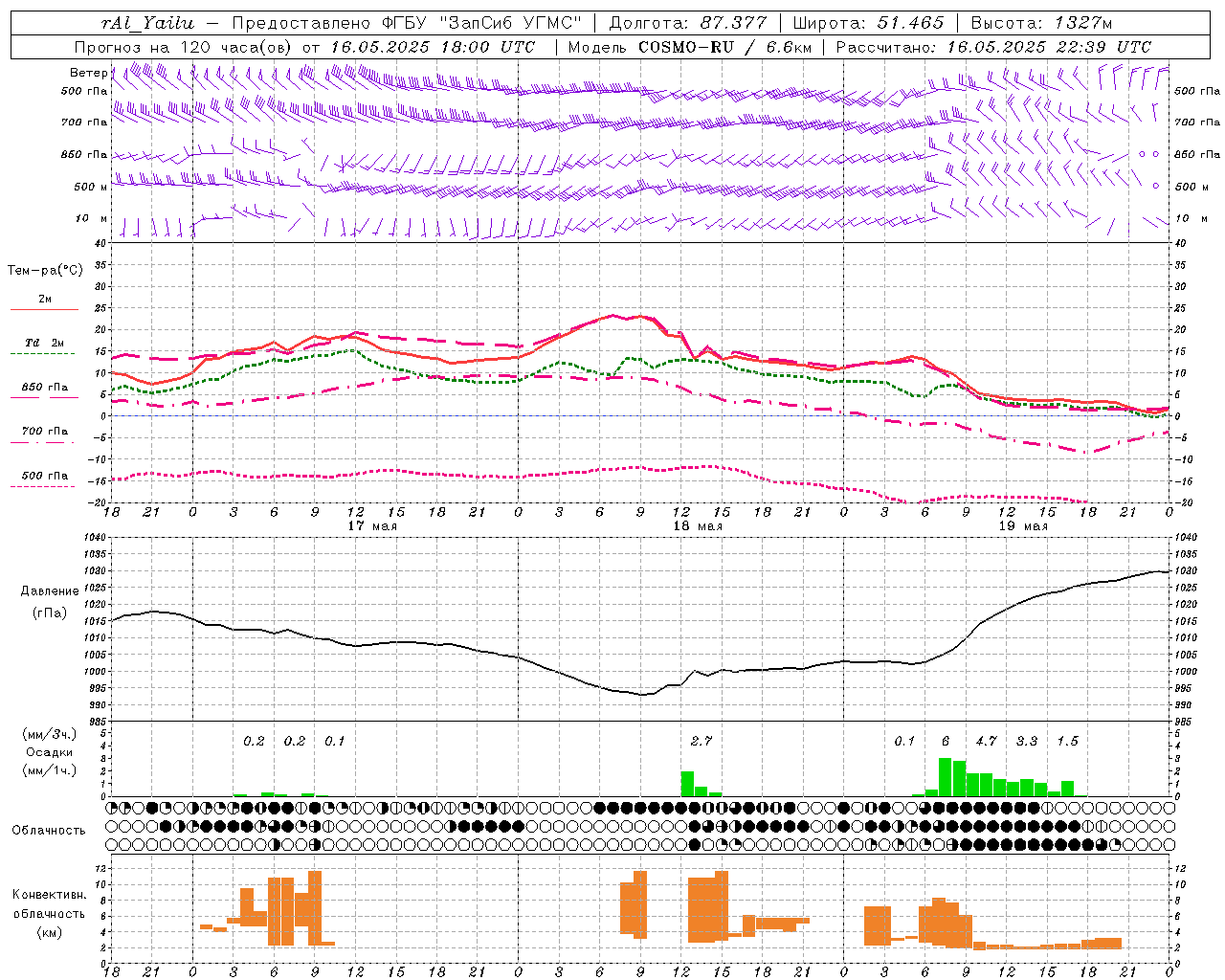Click the station name rAl_Yailu
The width and height of the screenshot is (1225, 980).
(147, 23)
